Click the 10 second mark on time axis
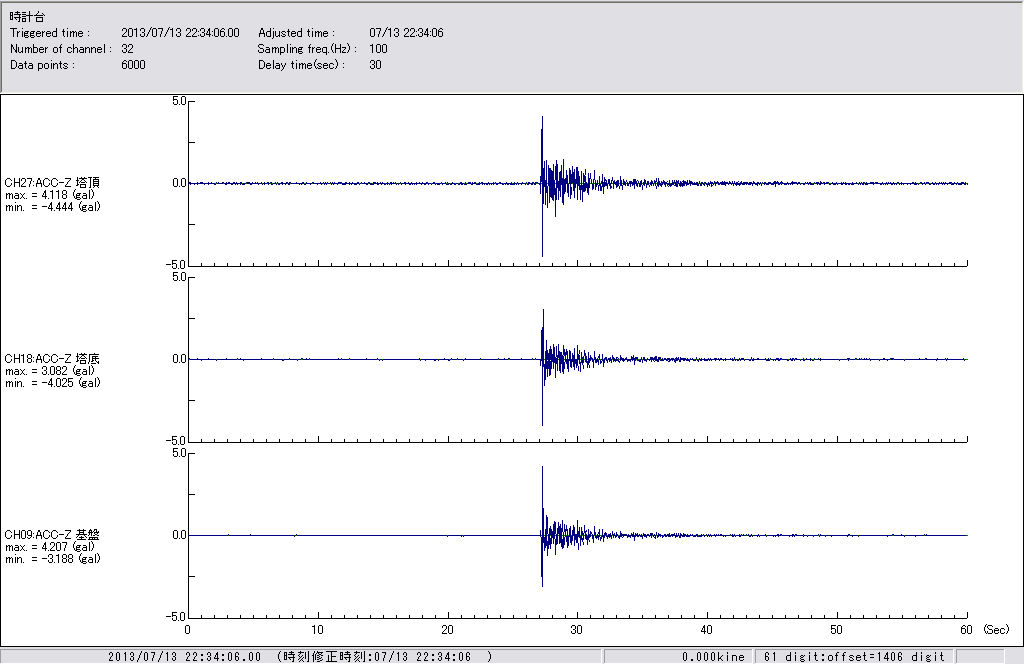This screenshot has height=664, width=1024. (317, 630)
